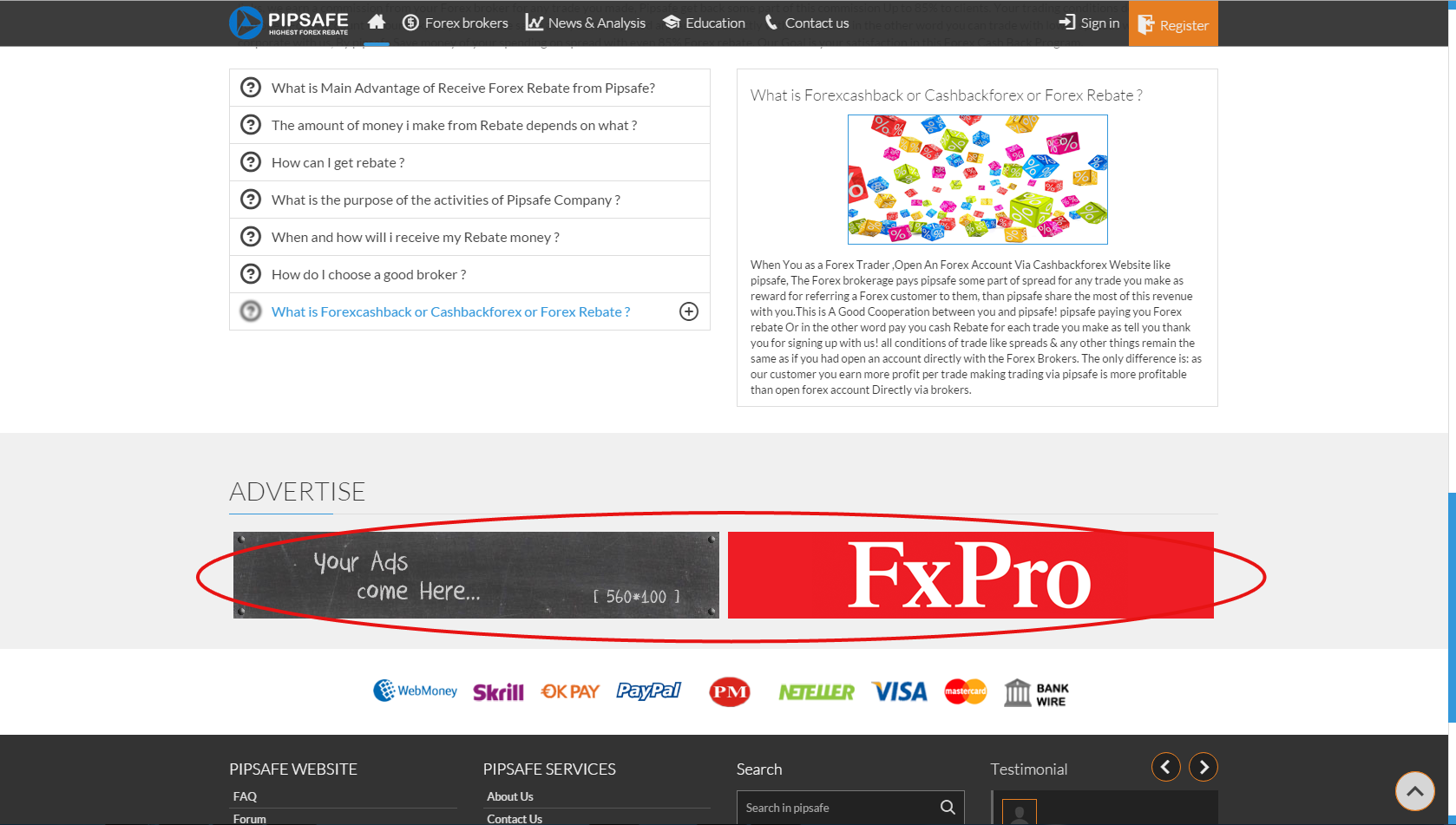Click the page vertical scrollbar thumb
1456x825 pixels.
[x=1452, y=607]
